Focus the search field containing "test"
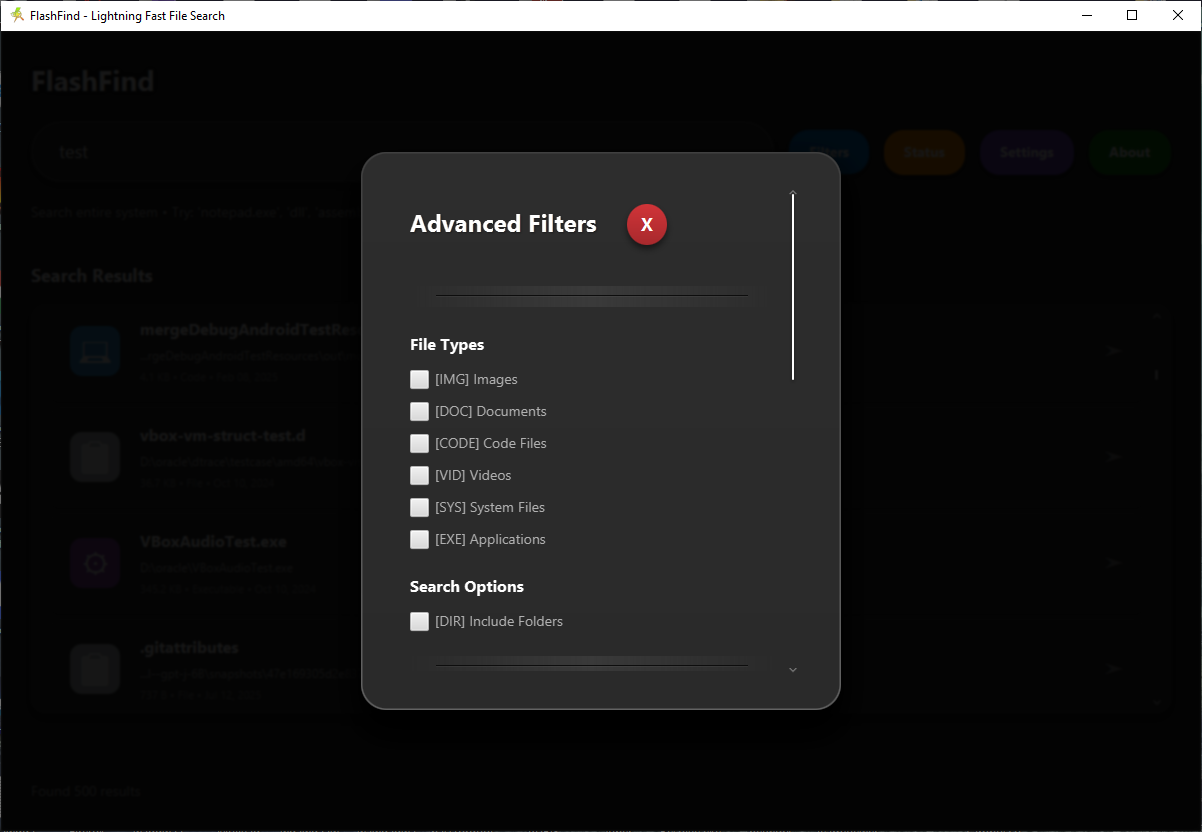This screenshot has height=832, width=1202. (400, 152)
